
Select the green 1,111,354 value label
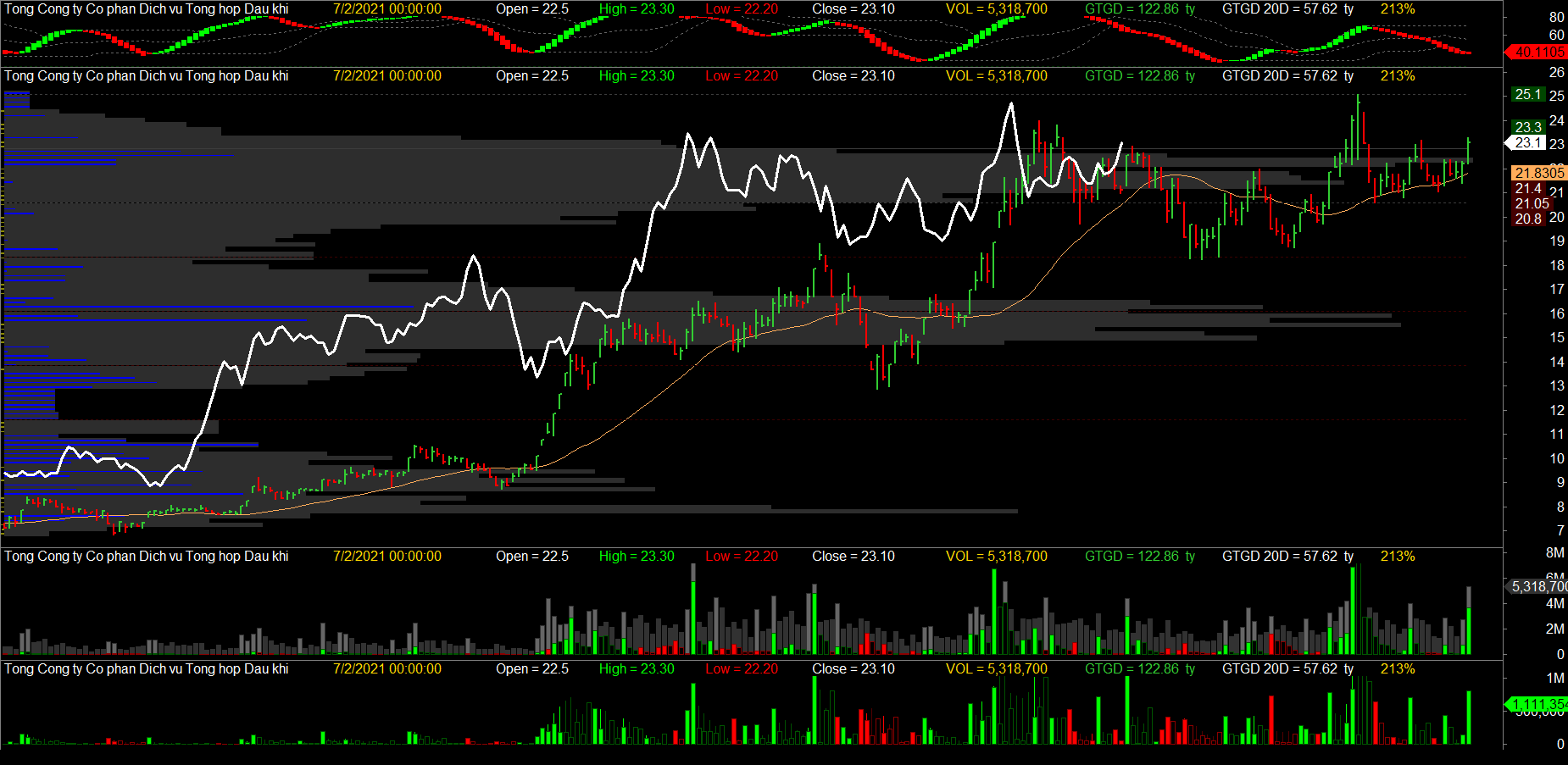coord(1539,704)
